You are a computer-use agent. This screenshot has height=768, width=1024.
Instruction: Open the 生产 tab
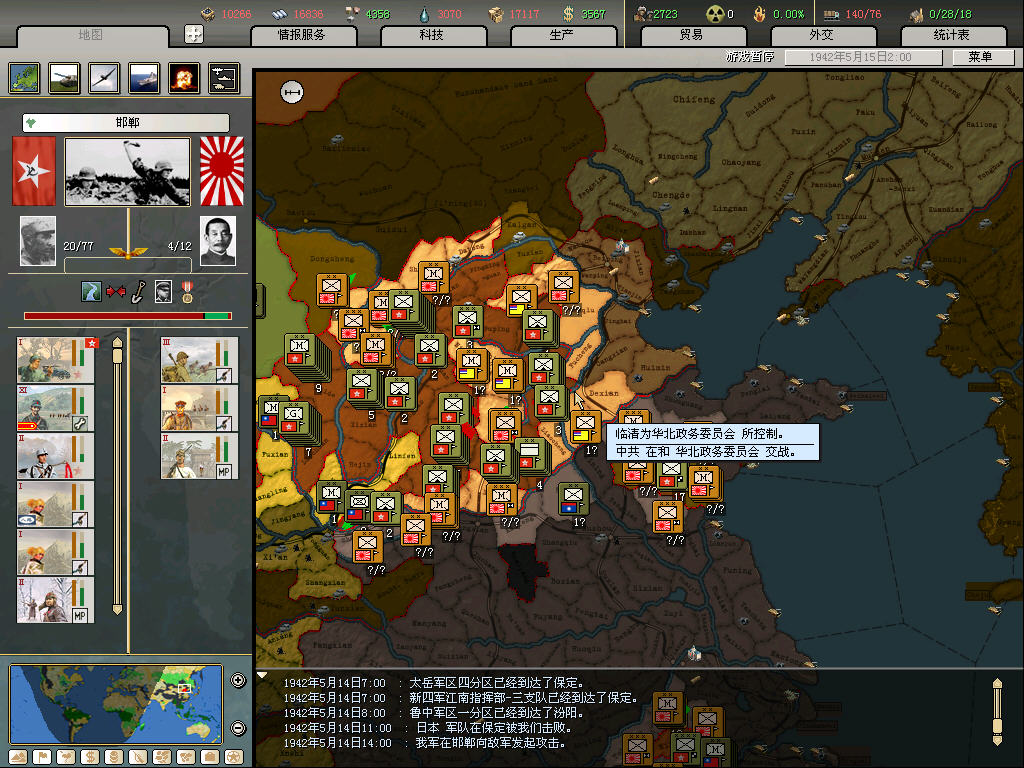(563, 35)
